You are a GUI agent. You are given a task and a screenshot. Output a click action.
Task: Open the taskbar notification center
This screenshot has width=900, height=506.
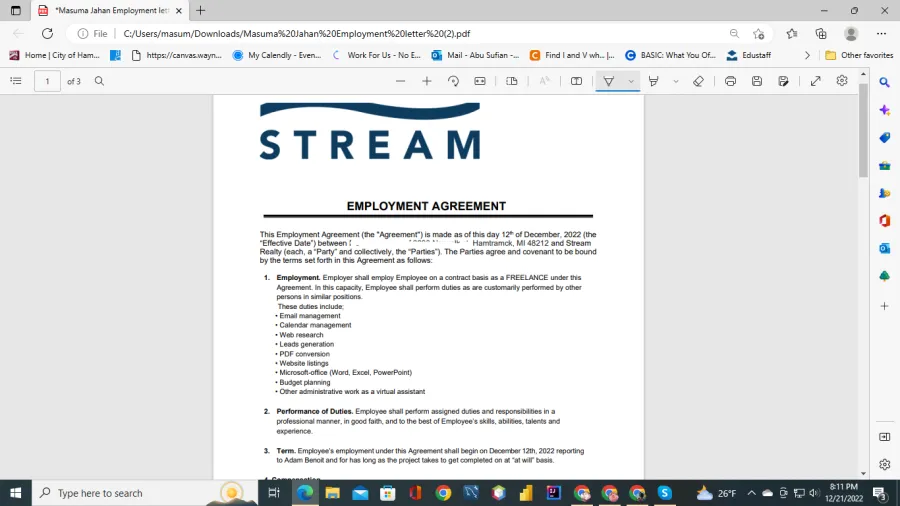click(880, 493)
